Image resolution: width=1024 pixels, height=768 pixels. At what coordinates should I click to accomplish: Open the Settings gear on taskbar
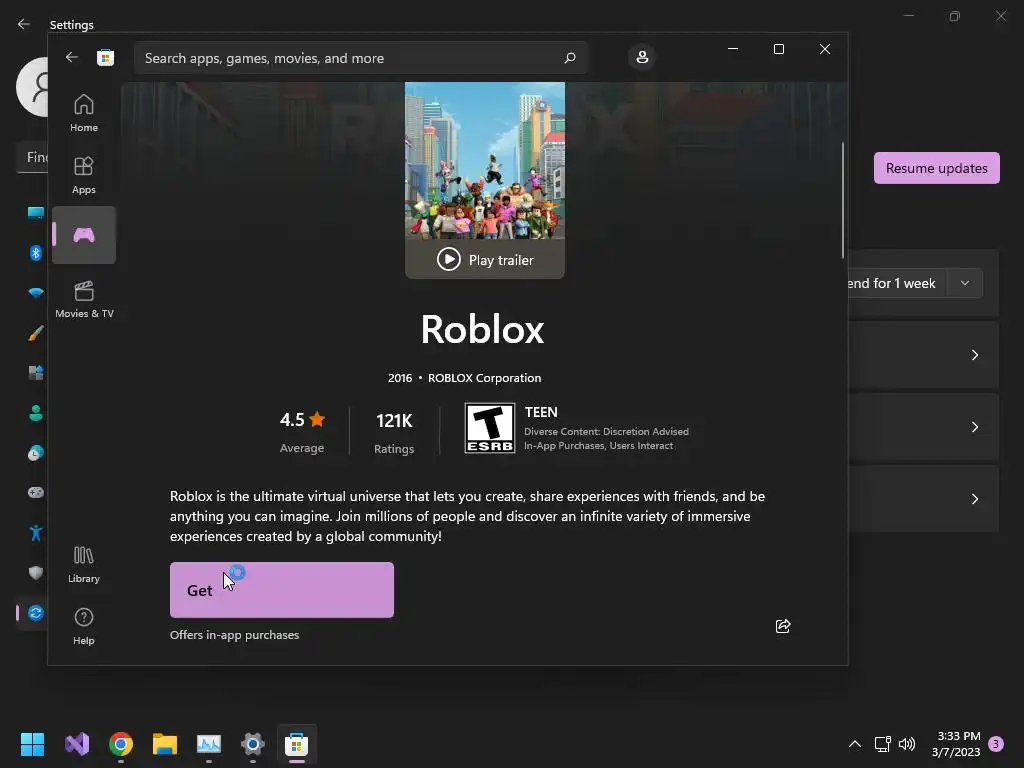[253, 744]
